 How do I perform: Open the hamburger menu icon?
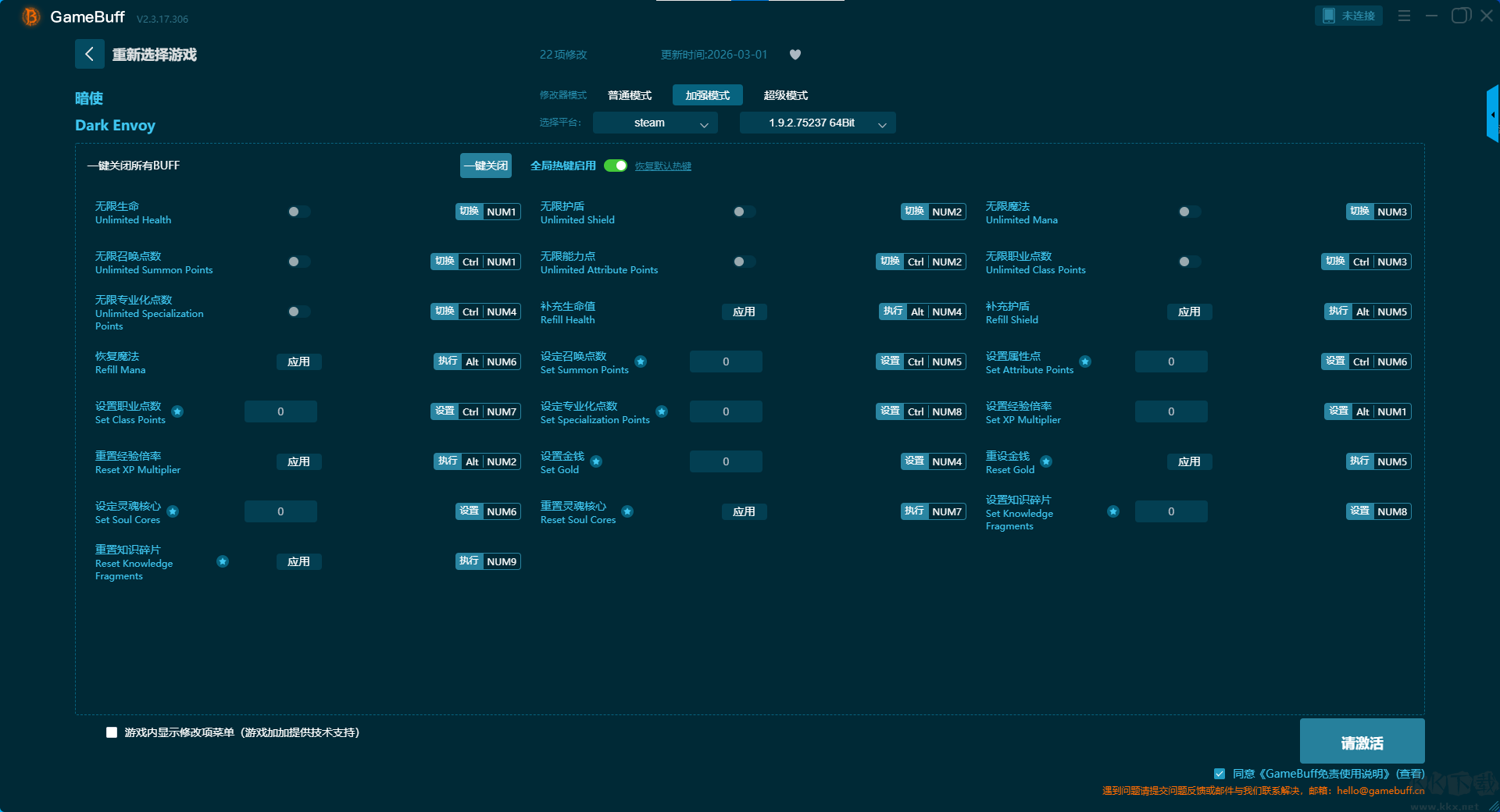tap(1404, 16)
